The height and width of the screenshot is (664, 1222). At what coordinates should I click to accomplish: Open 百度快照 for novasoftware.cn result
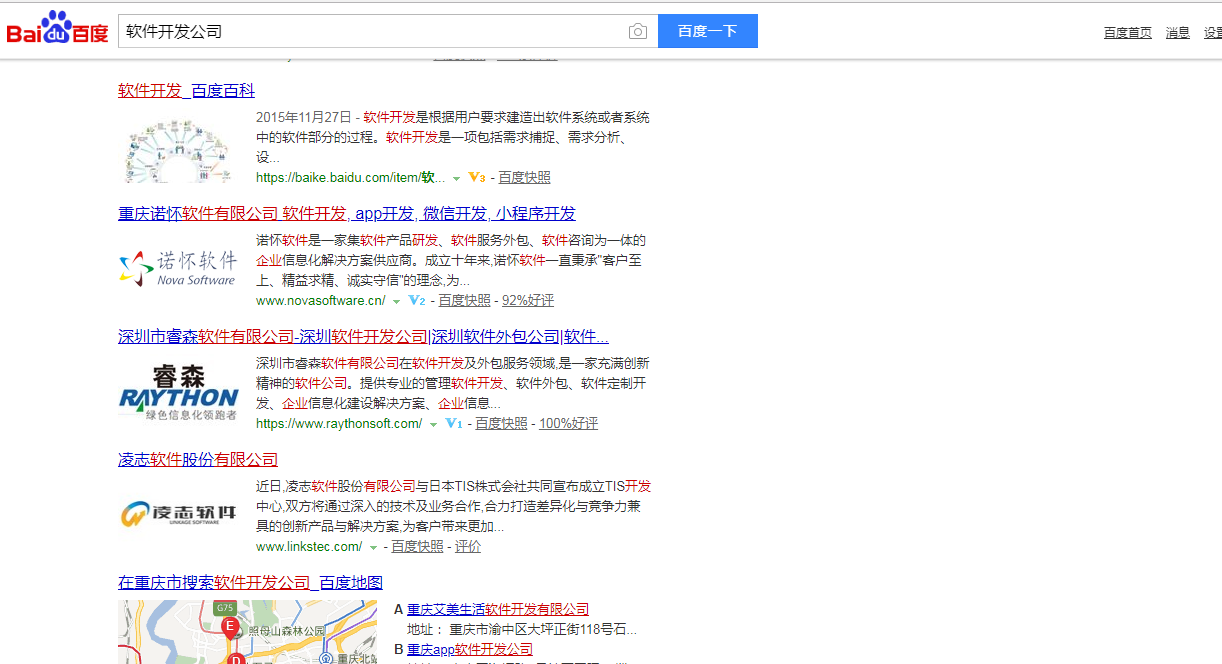coord(464,300)
